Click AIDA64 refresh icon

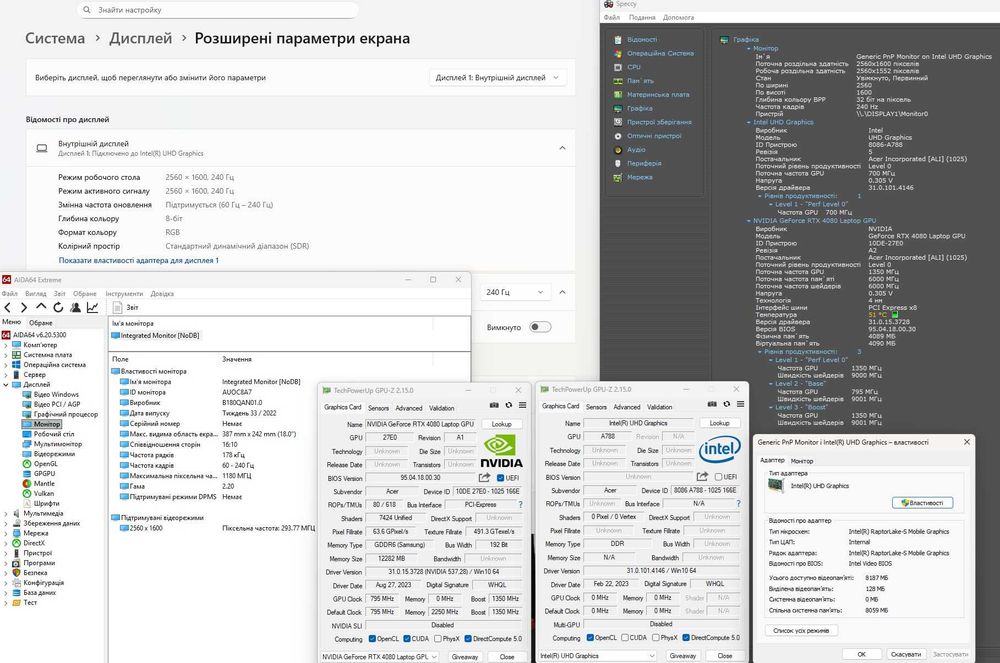click(x=58, y=307)
